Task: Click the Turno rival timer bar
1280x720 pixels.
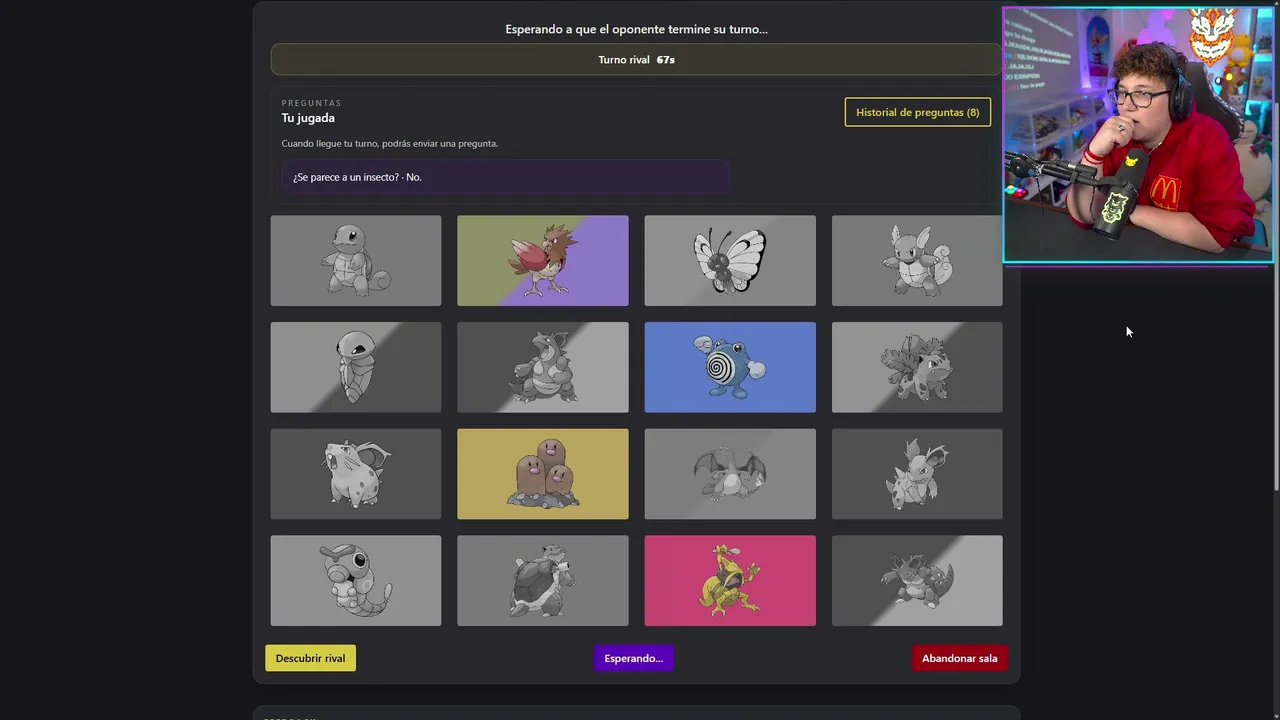Action: (x=636, y=60)
